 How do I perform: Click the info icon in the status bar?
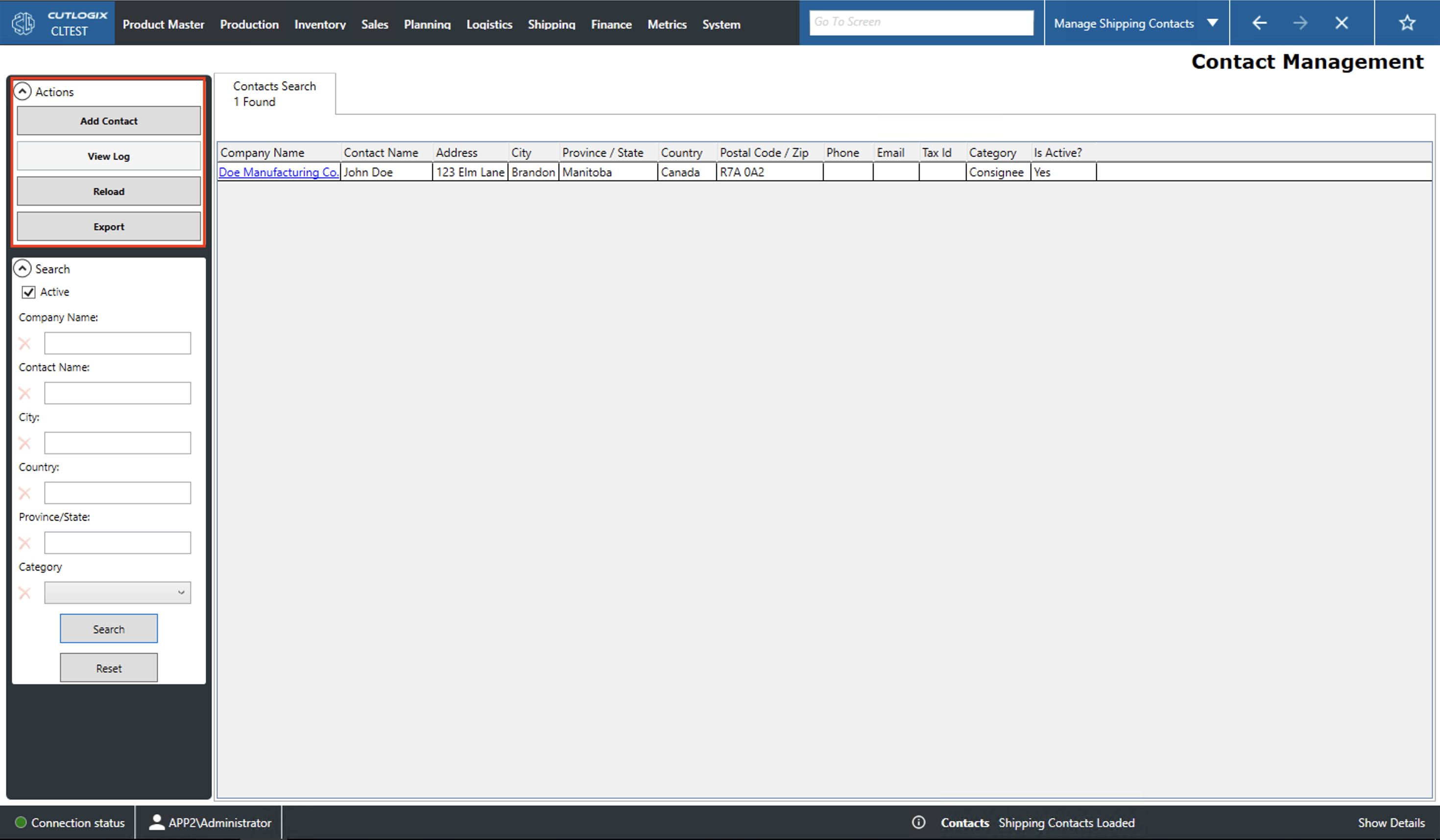point(918,822)
